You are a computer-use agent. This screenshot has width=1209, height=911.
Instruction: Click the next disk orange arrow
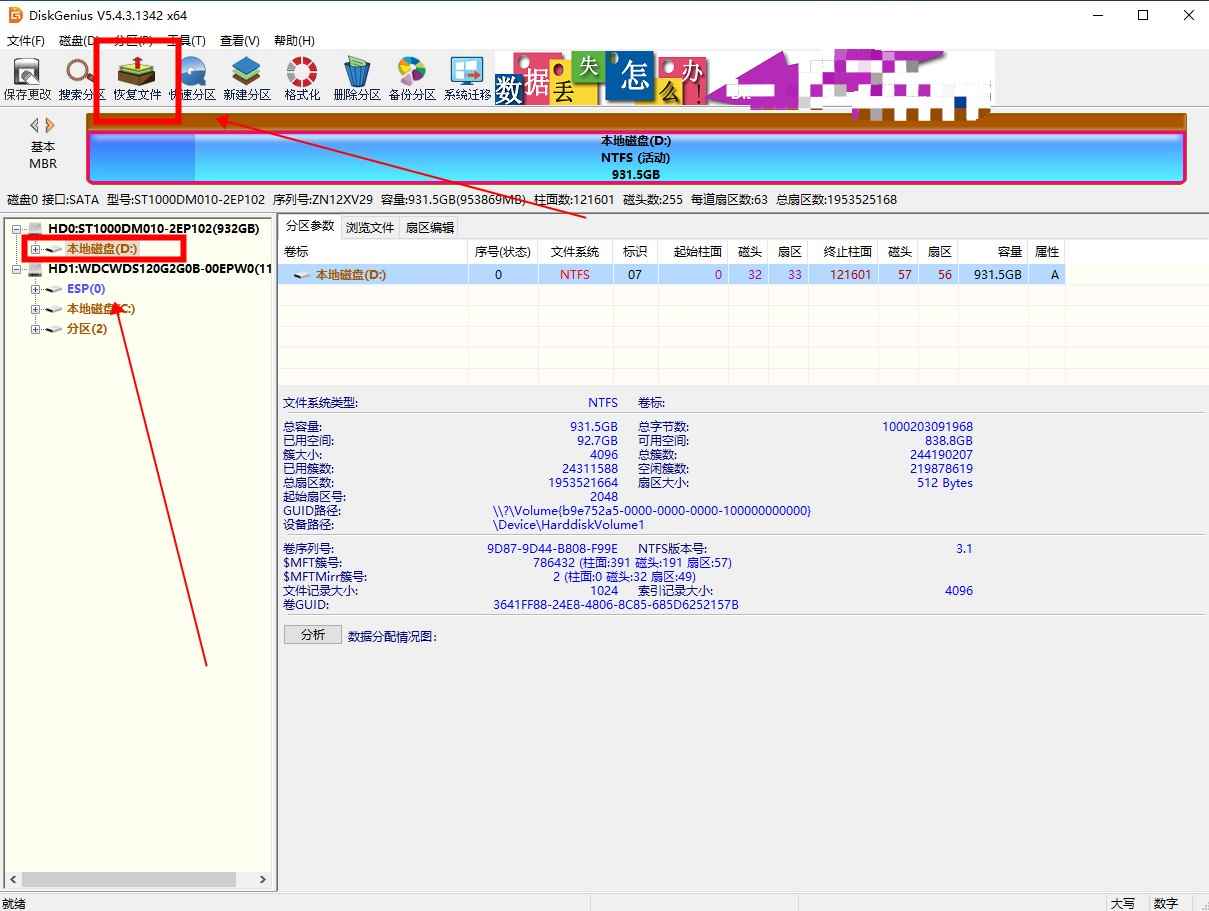pyautogui.click(x=50, y=125)
